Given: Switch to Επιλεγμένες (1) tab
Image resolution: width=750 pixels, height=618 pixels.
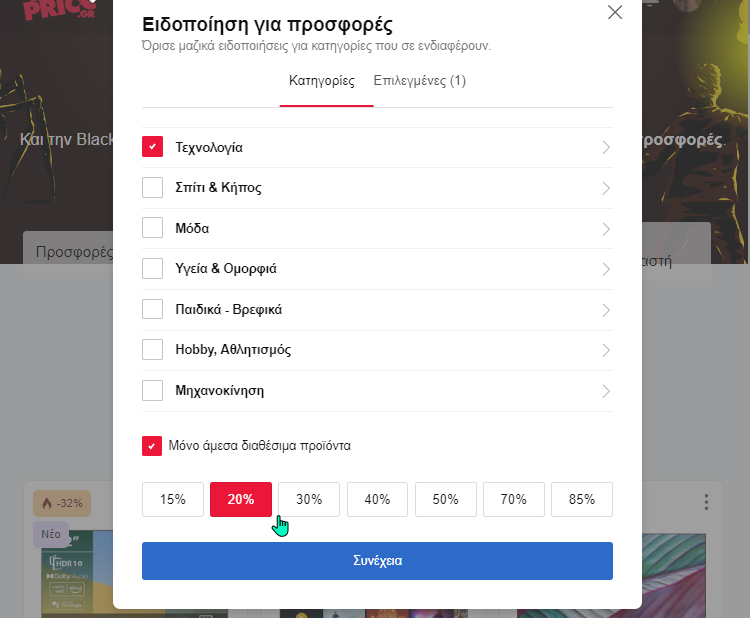Looking at the screenshot, I should pyautogui.click(x=419, y=80).
